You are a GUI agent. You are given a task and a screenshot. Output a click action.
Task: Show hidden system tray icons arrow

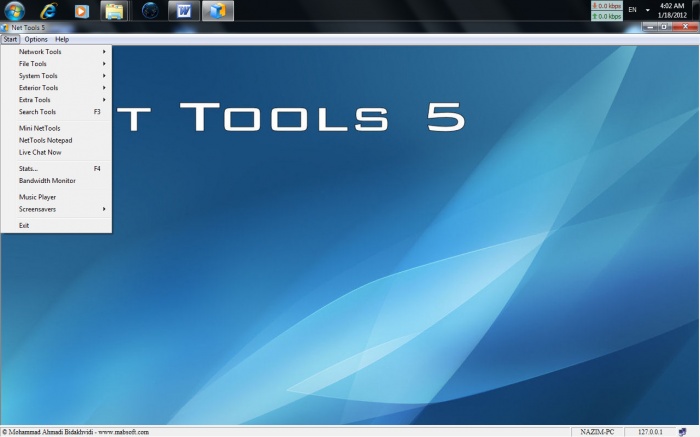click(x=648, y=10)
